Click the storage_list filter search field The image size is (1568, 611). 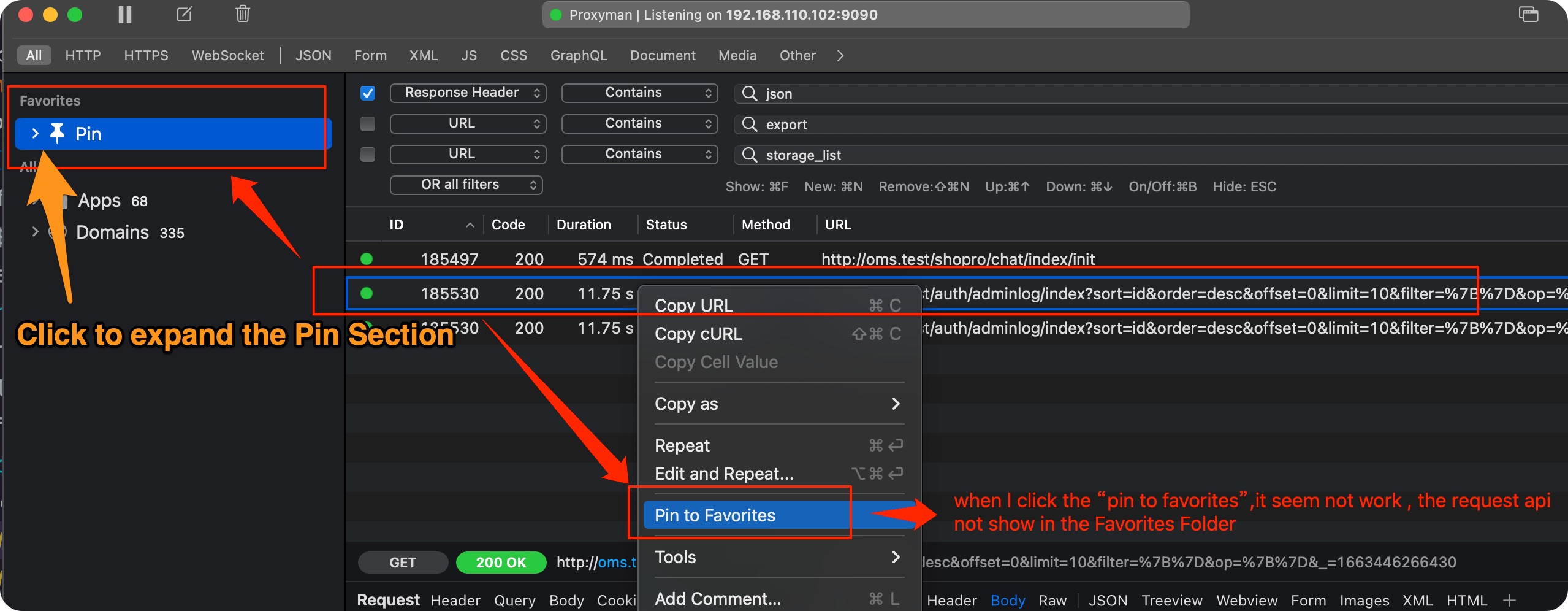[1151, 155]
